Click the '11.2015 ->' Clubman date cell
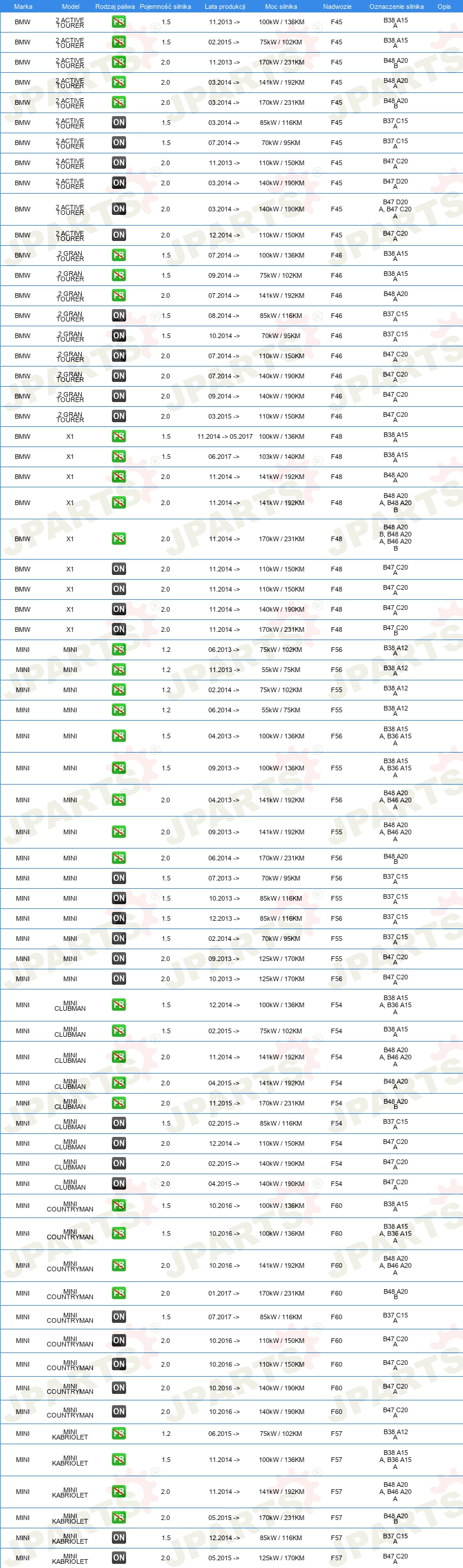Image resolution: width=463 pixels, height=1568 pixels. 224,1103
